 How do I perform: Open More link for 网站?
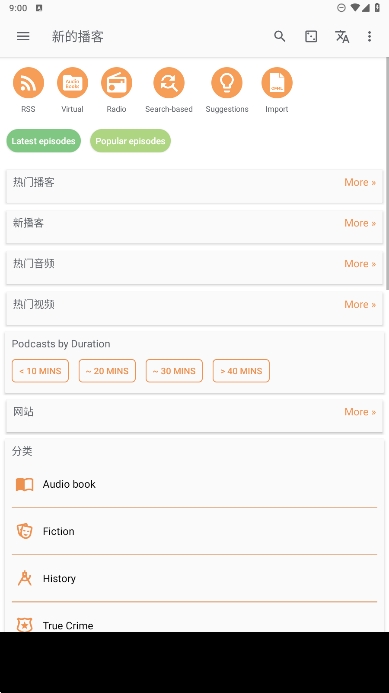[360, 411]
